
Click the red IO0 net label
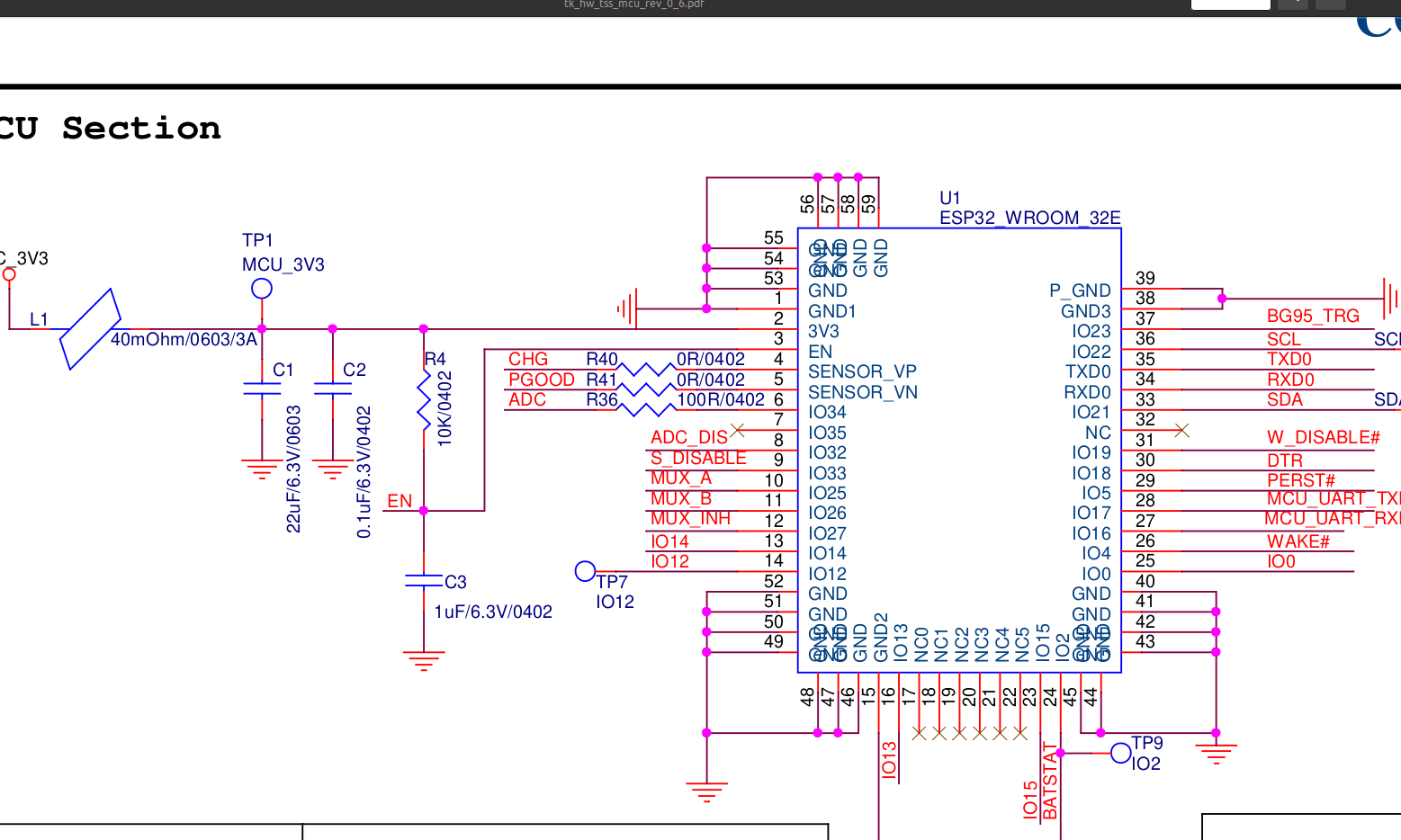tap(1281, 561)
